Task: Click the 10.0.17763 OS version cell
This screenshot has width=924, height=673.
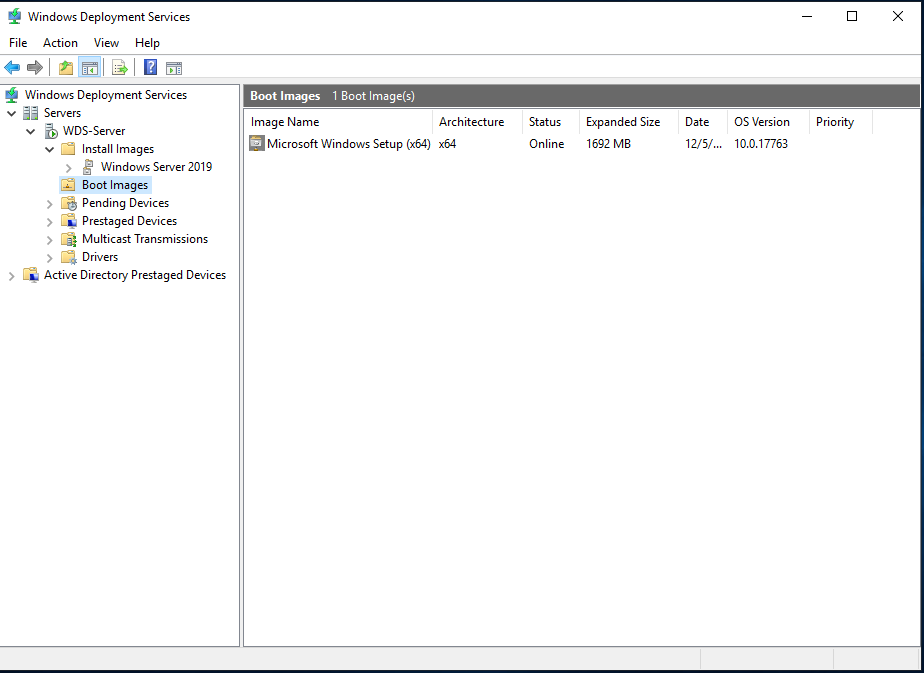Action: [x=761, y=144]
